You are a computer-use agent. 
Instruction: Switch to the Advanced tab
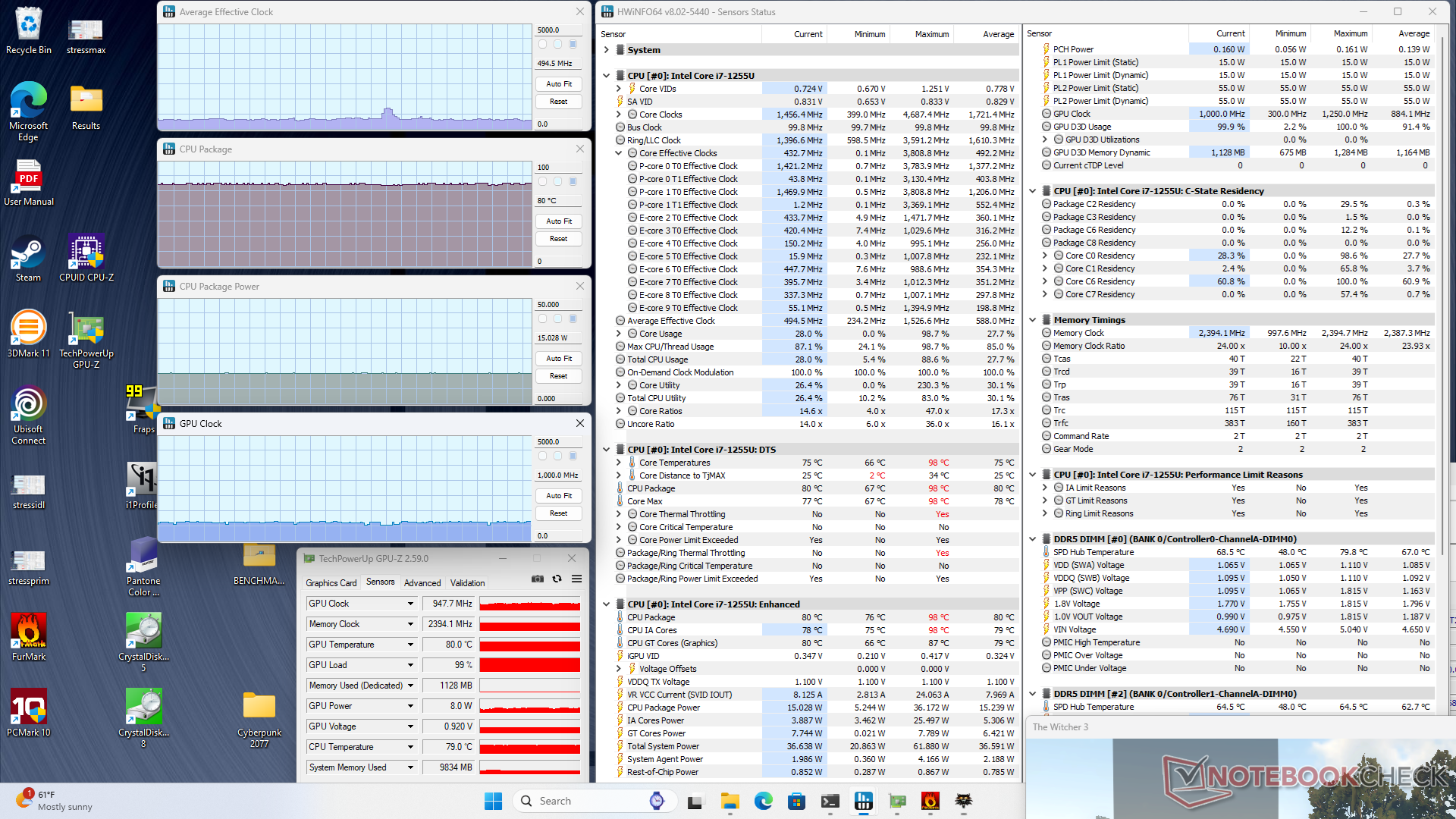point(422,583)
